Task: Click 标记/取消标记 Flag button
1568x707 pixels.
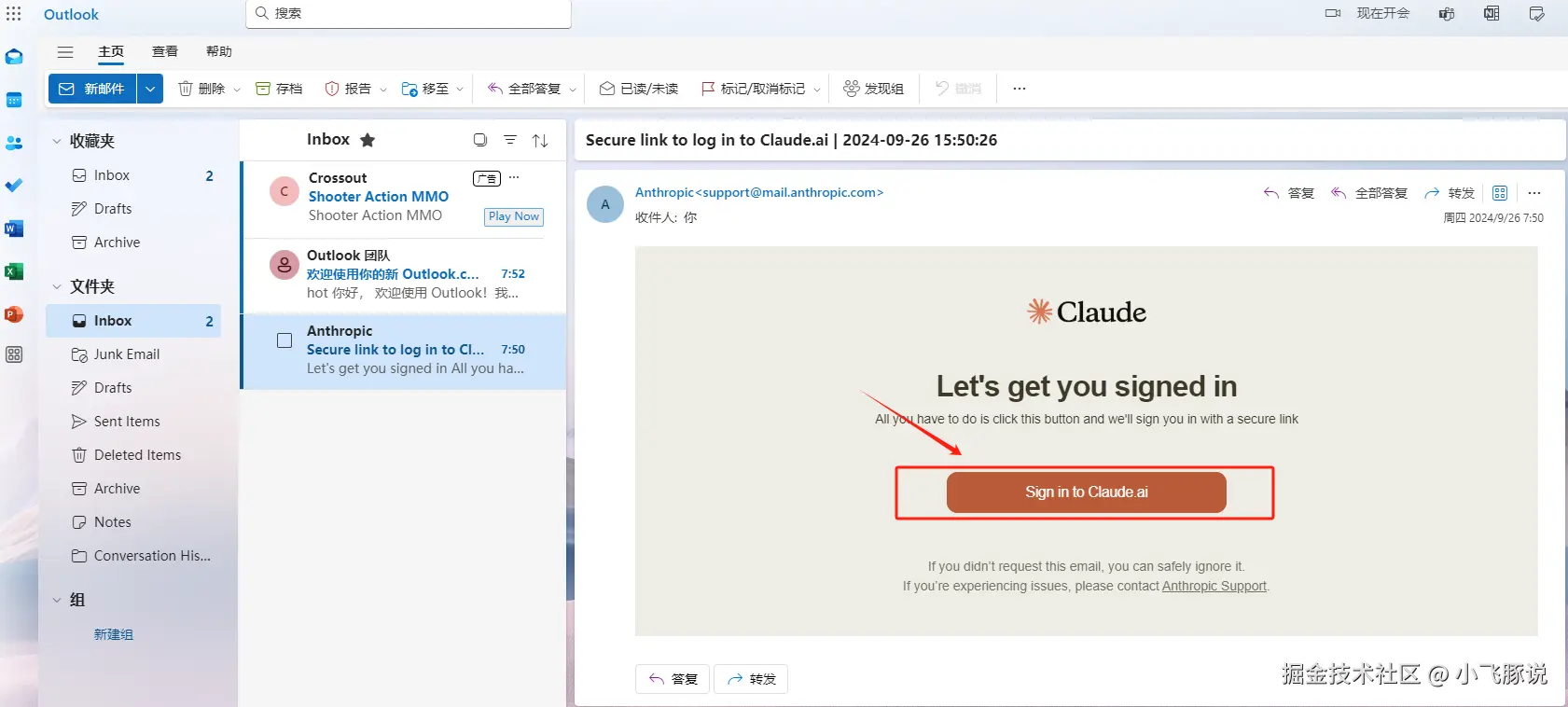Action: click(753, 89)
